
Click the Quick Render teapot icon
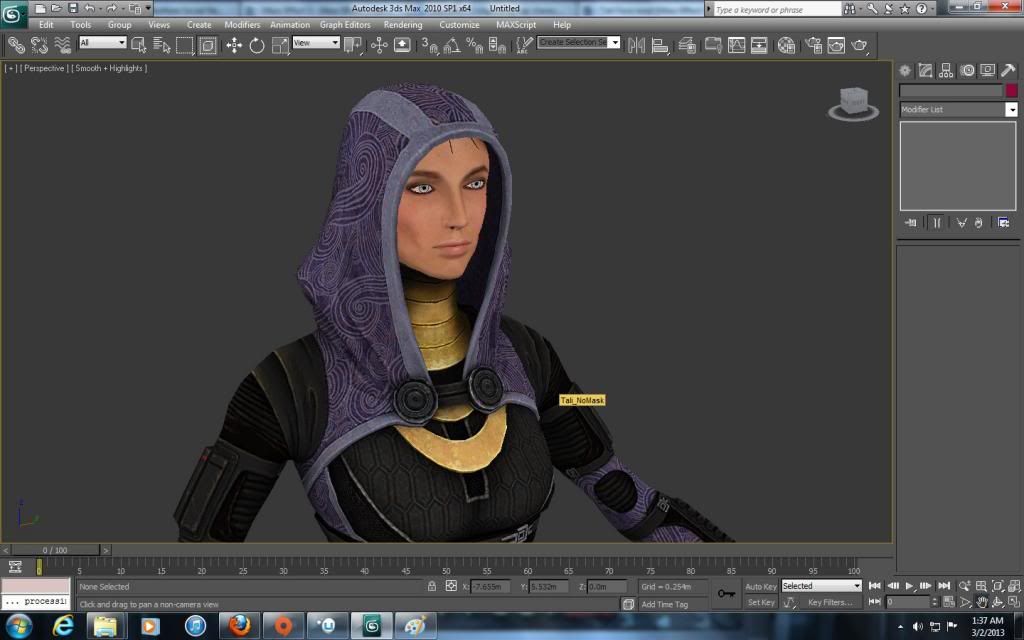858,45
